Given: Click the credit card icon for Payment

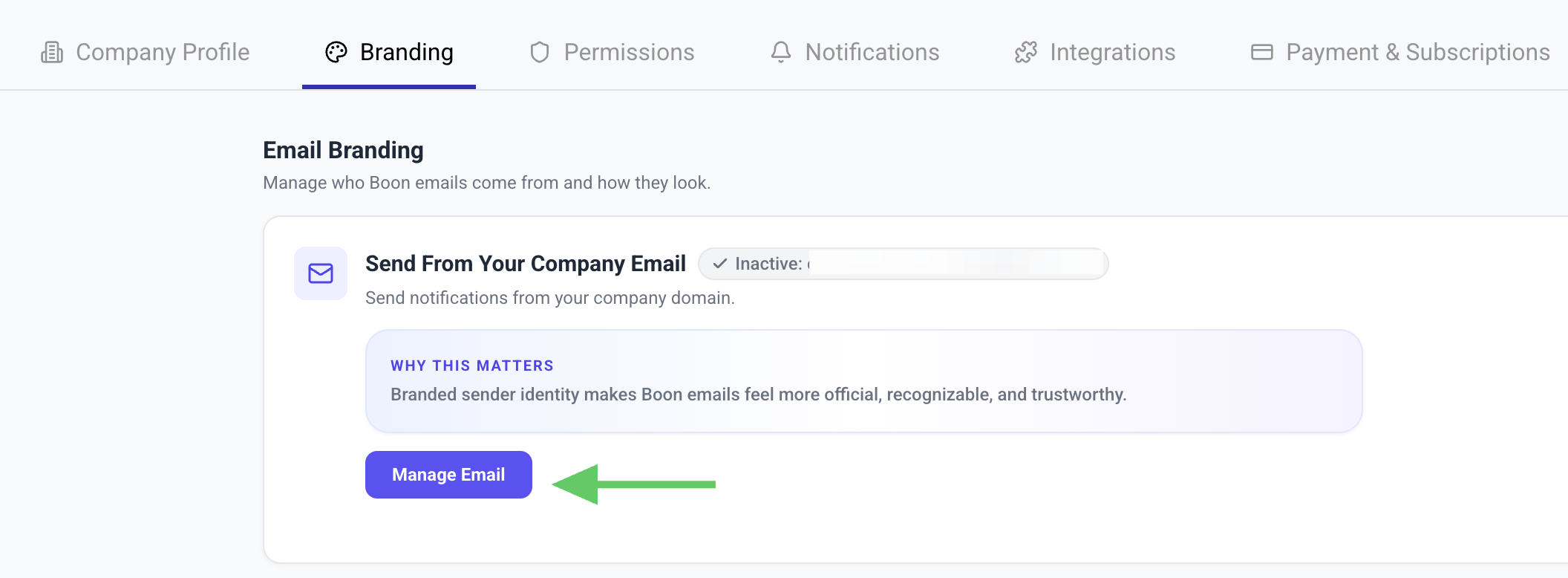Looking at the screenshot, I should [1262, 52].
